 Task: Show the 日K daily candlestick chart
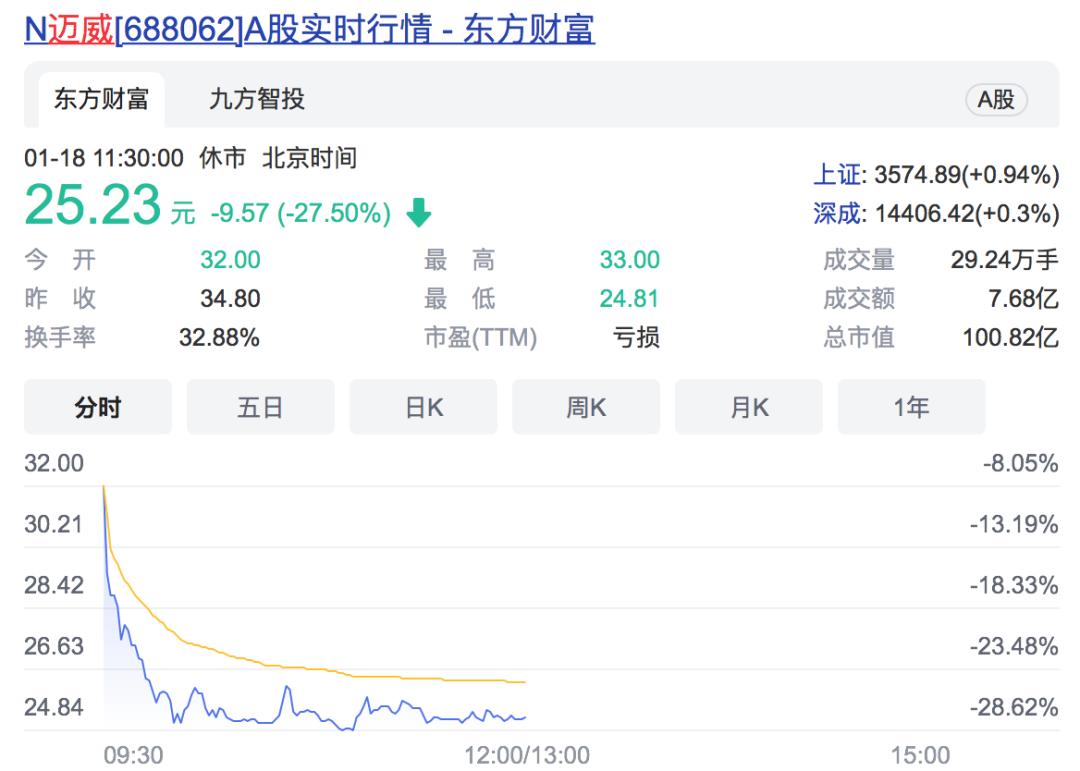[x=423, y=407]
